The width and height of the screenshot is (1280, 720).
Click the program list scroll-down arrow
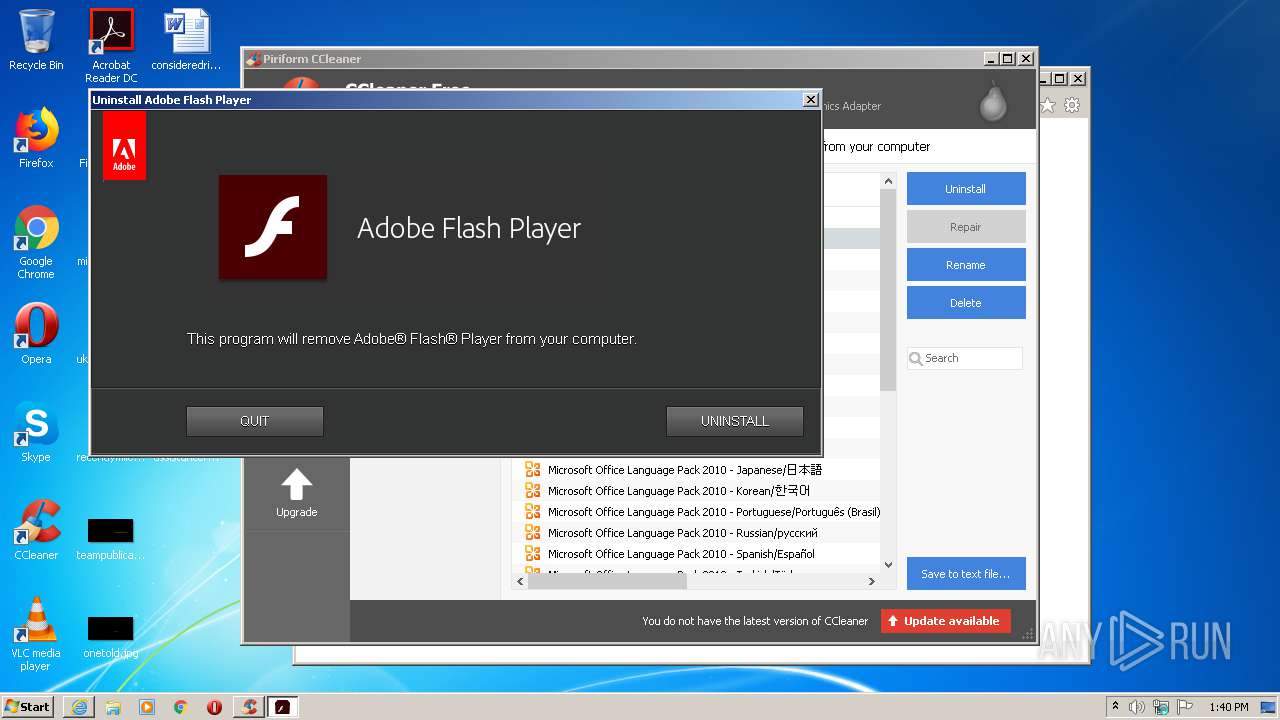click(888, 565)
